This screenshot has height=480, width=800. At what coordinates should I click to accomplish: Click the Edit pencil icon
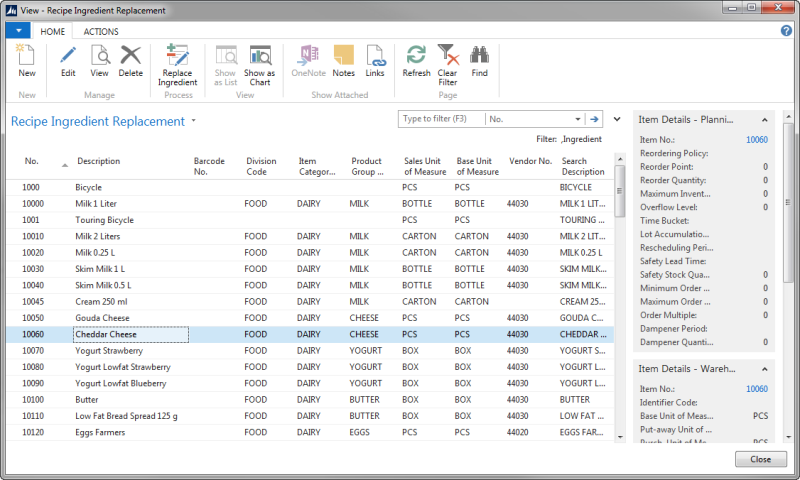[68, 61]
